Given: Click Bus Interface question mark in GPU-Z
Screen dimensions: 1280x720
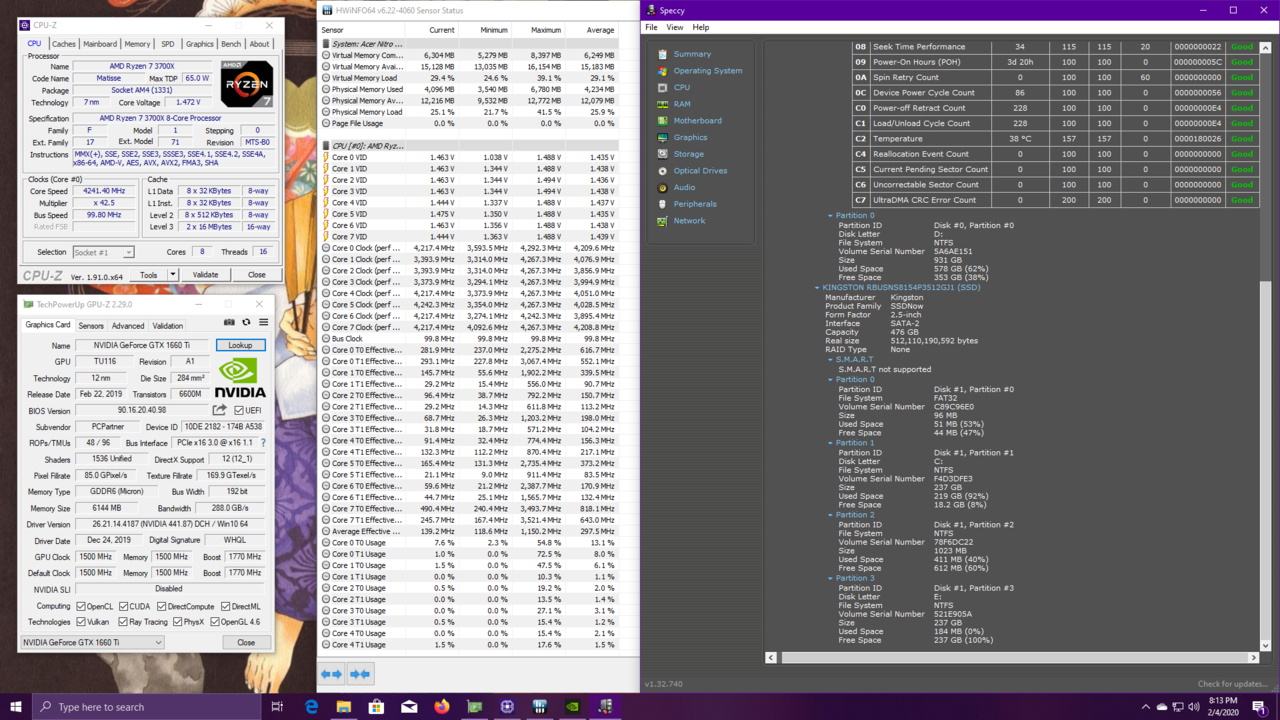Looking at the screenshot, I should (263, 442).
